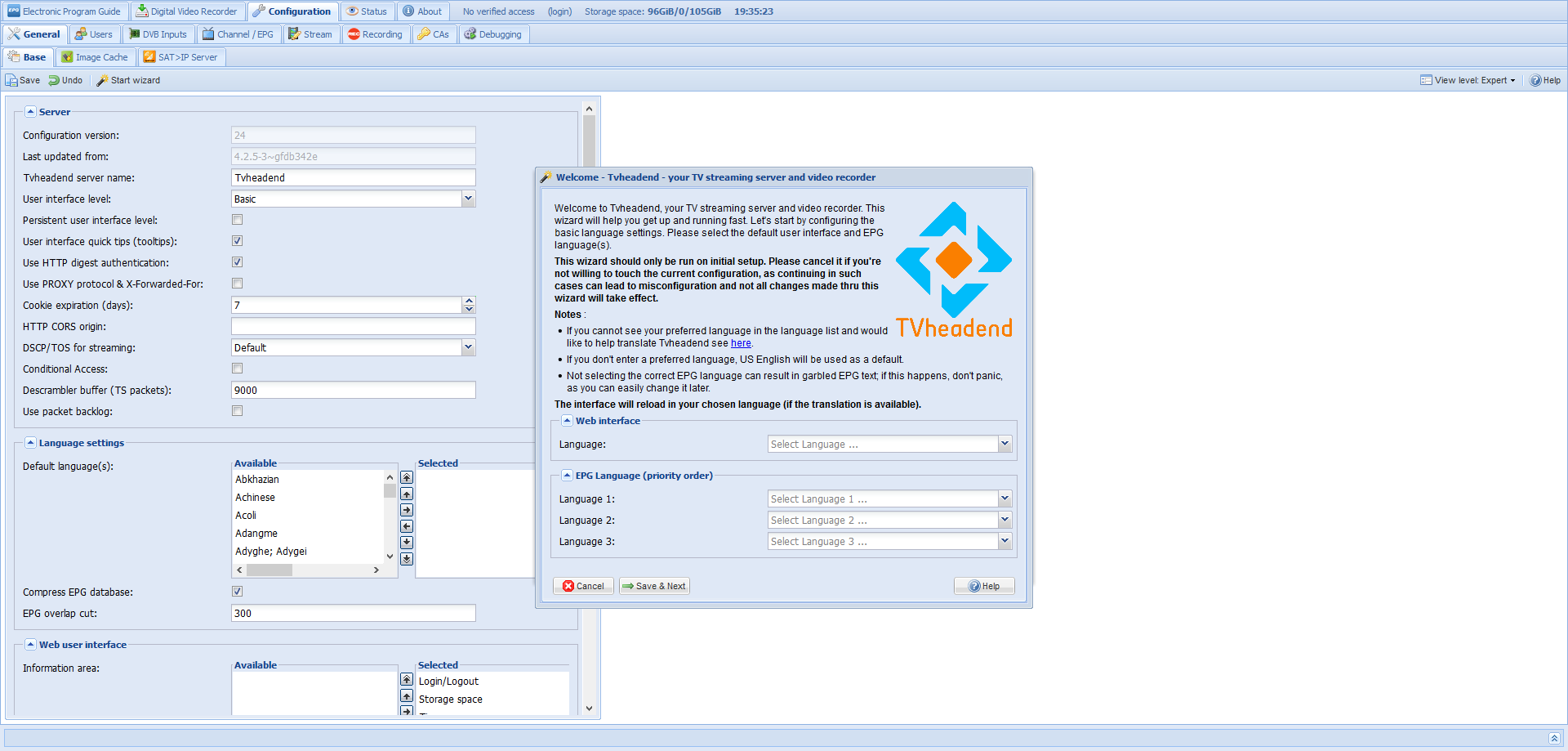
Task: Open the Status tab
Action: [367, 11]
